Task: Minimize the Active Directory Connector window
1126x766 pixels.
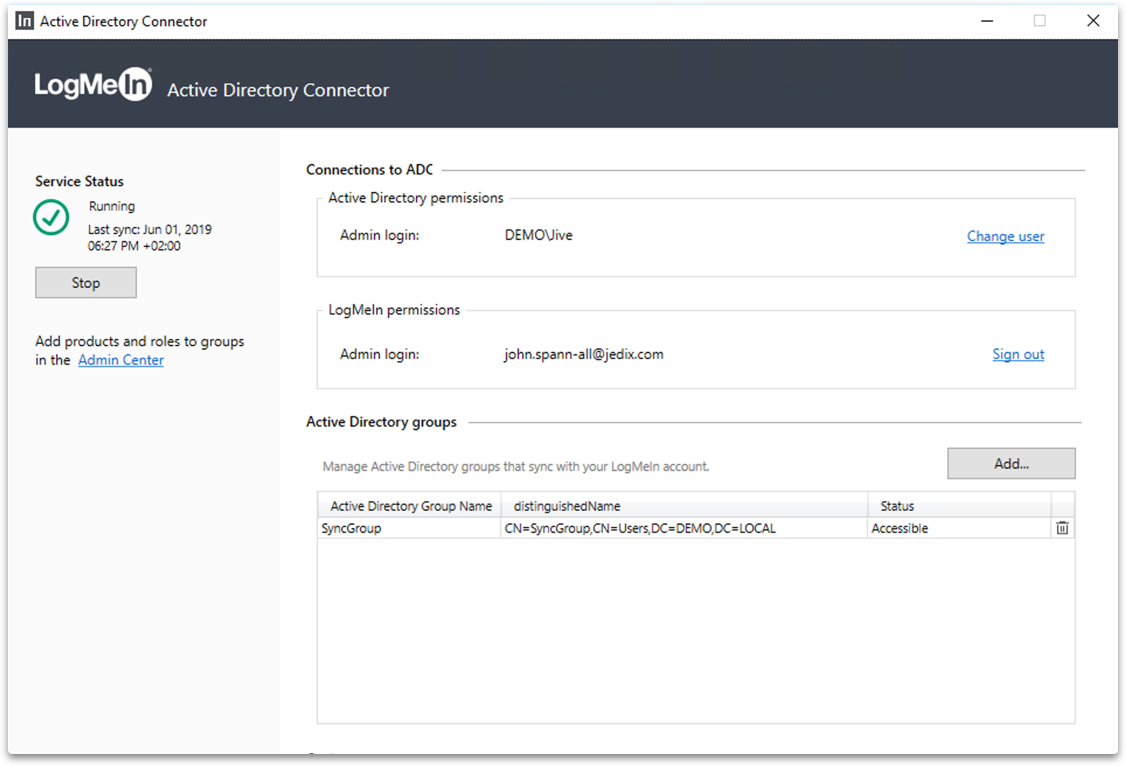Action: click(987, 20)
